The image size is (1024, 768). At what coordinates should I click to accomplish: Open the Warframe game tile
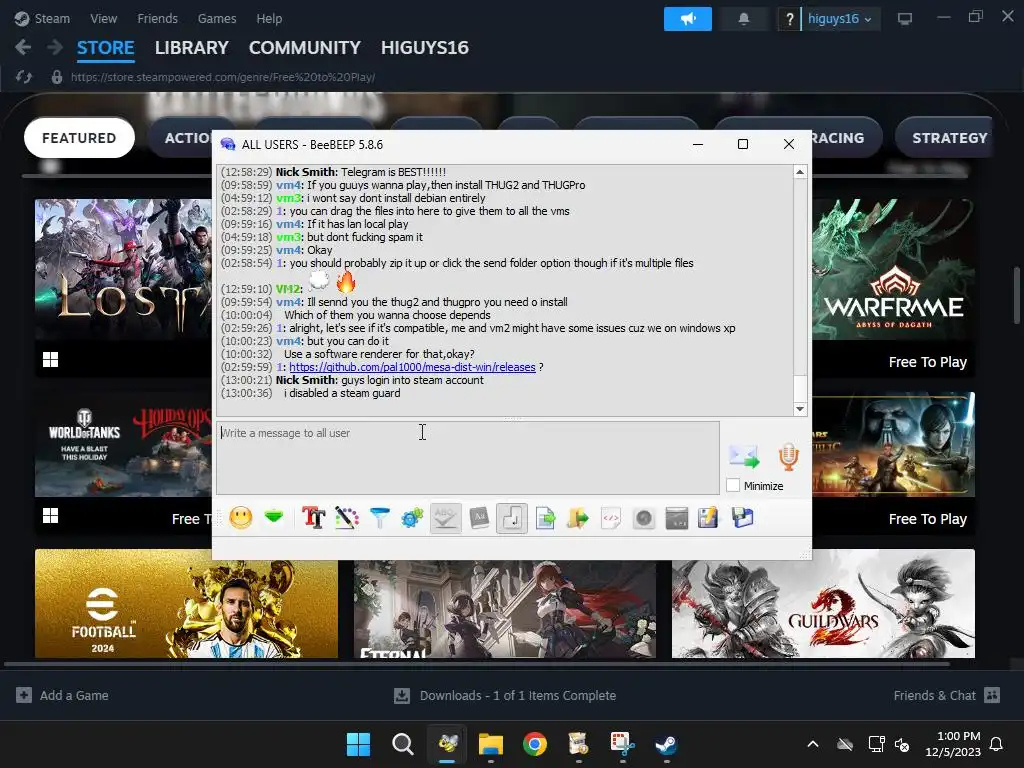[893, 288]
